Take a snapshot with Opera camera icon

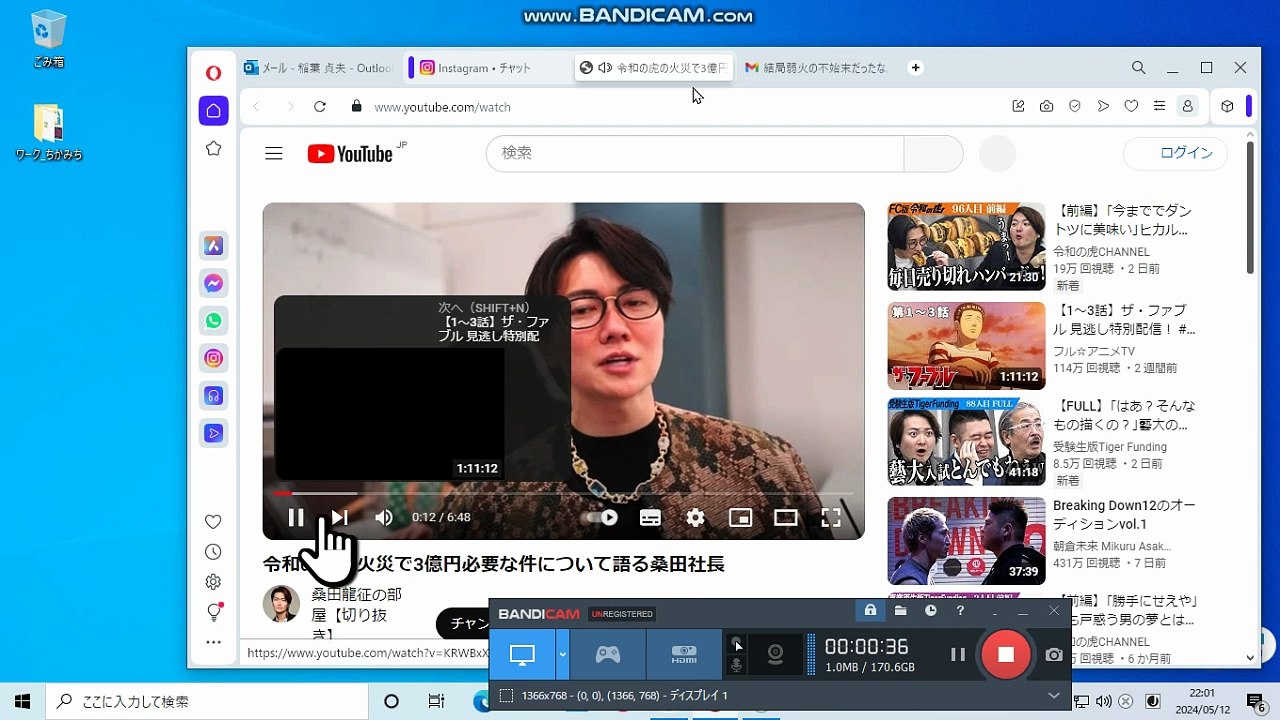(x=1046, y=106)
